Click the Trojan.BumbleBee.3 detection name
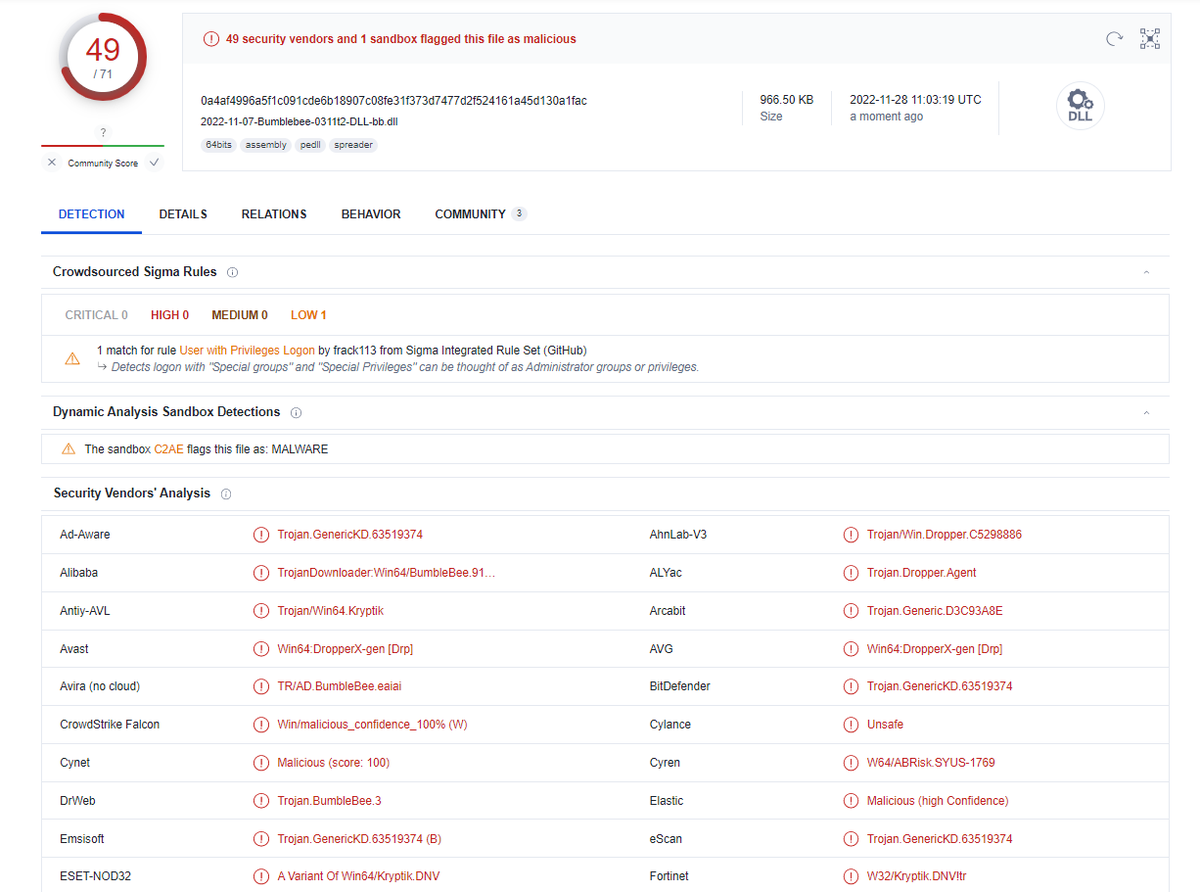Viewport: 1200px width, 892px height. pos(329,801)
